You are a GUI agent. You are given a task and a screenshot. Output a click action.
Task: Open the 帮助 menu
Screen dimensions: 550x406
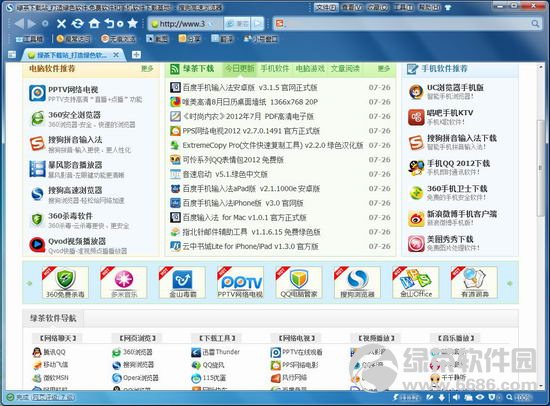pos(429,7)
